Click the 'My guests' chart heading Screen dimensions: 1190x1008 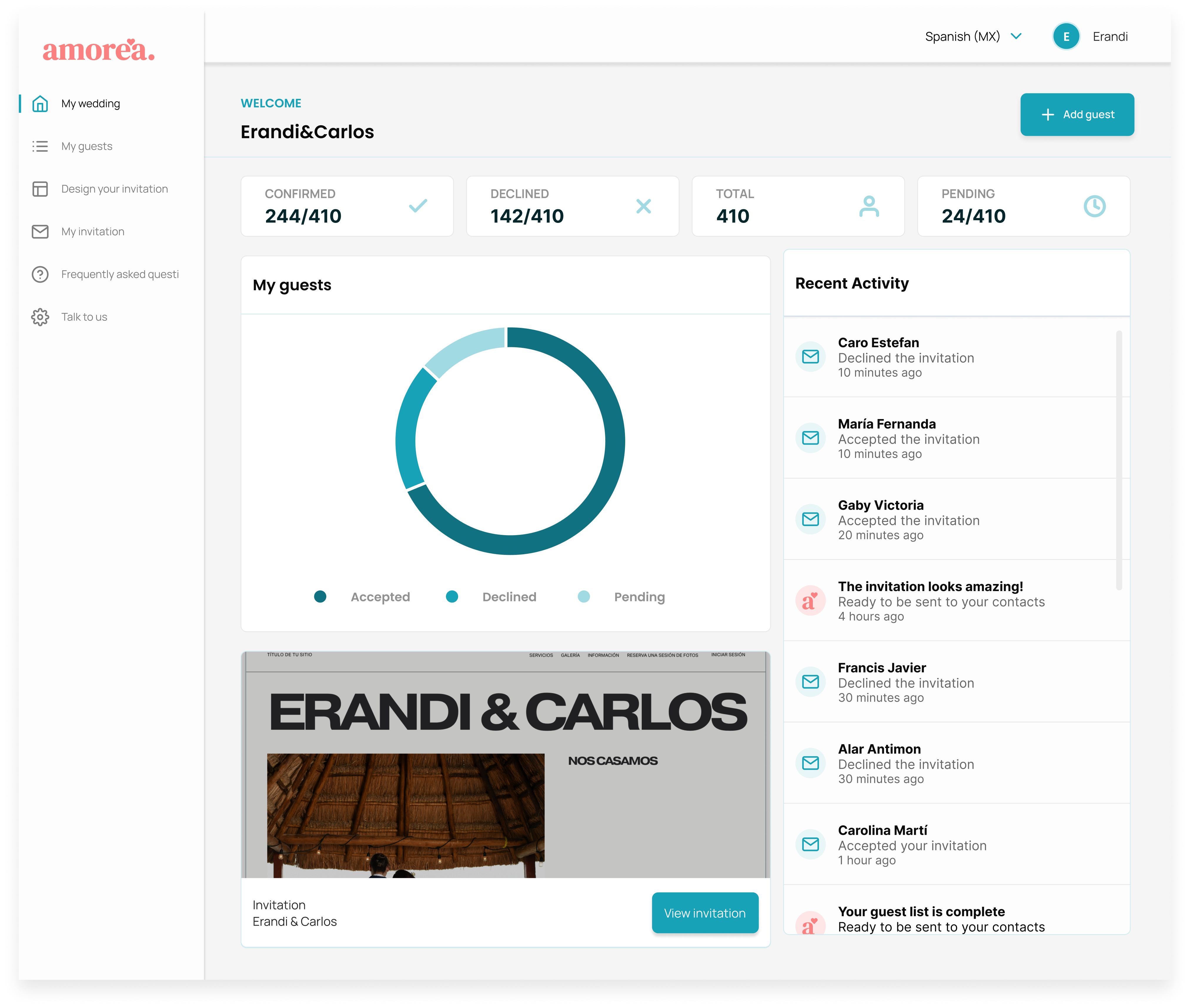292,285
